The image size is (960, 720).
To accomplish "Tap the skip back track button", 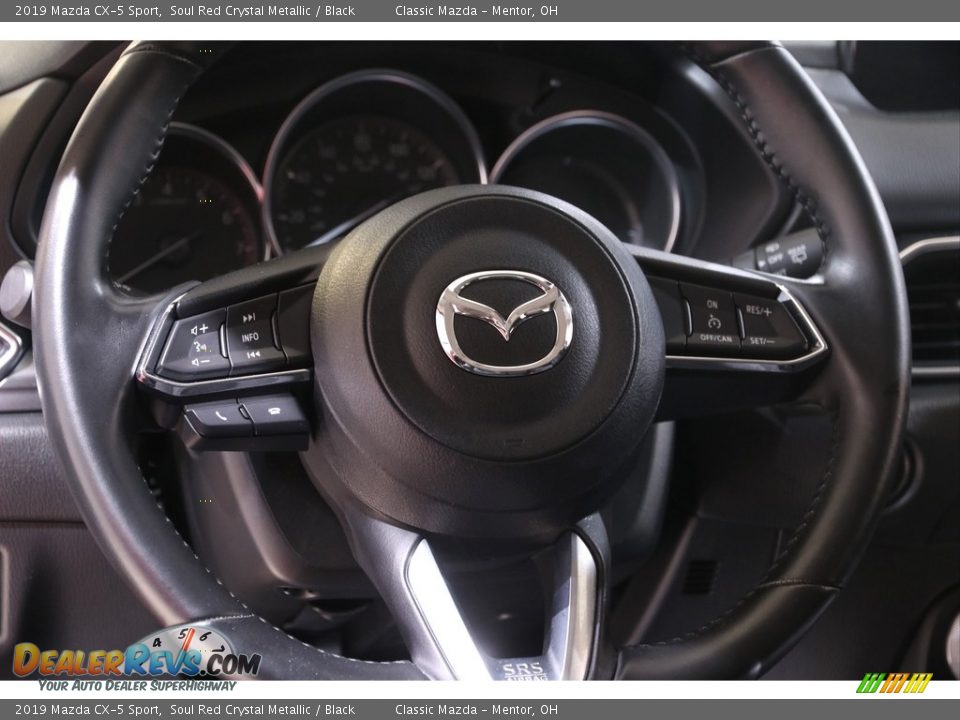I will [x=253, y=354].
